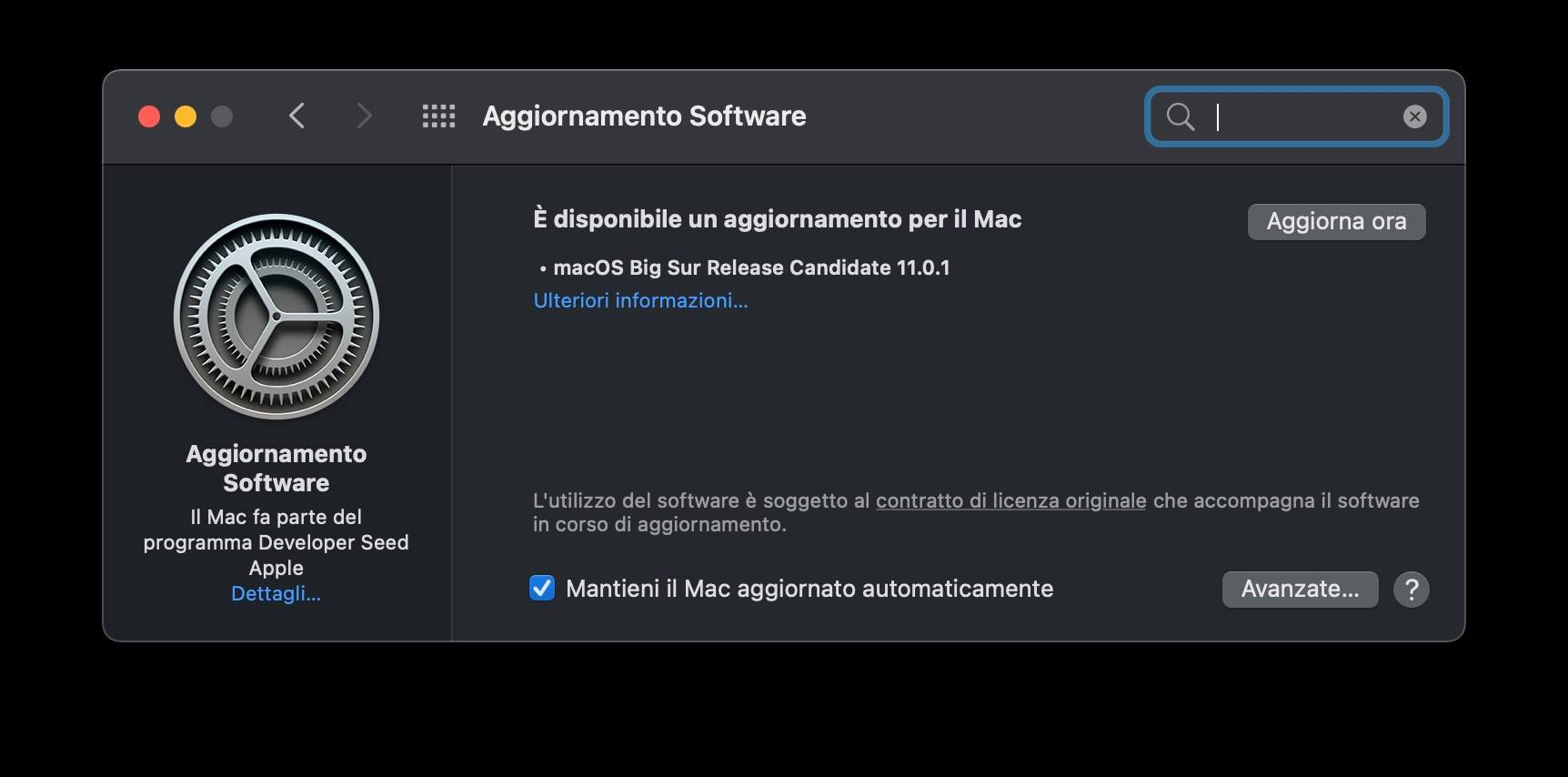Close the window with the red button
The width and height of the screenshot is (1568, 777).
coord(149,116)
